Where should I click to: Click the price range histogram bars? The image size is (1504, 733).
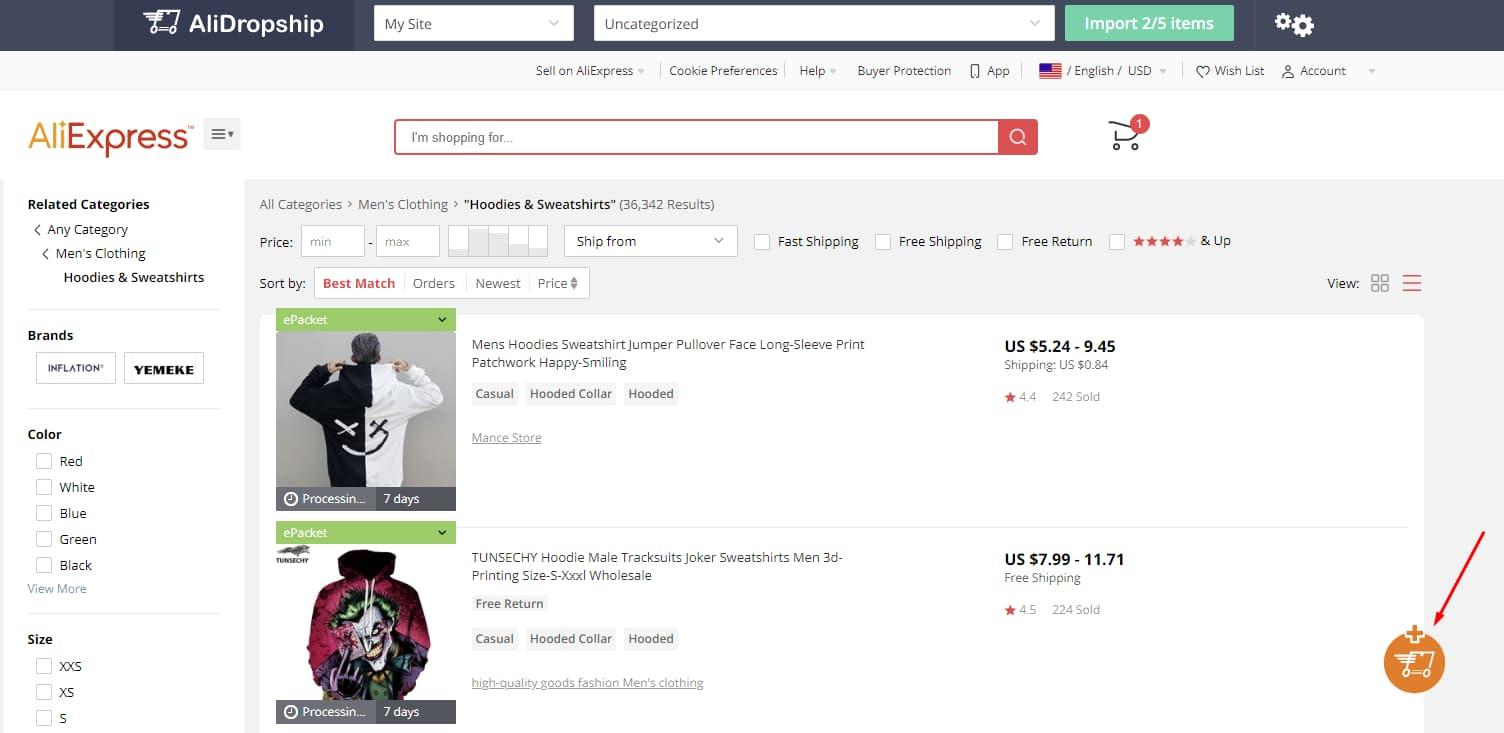point(498,241)
